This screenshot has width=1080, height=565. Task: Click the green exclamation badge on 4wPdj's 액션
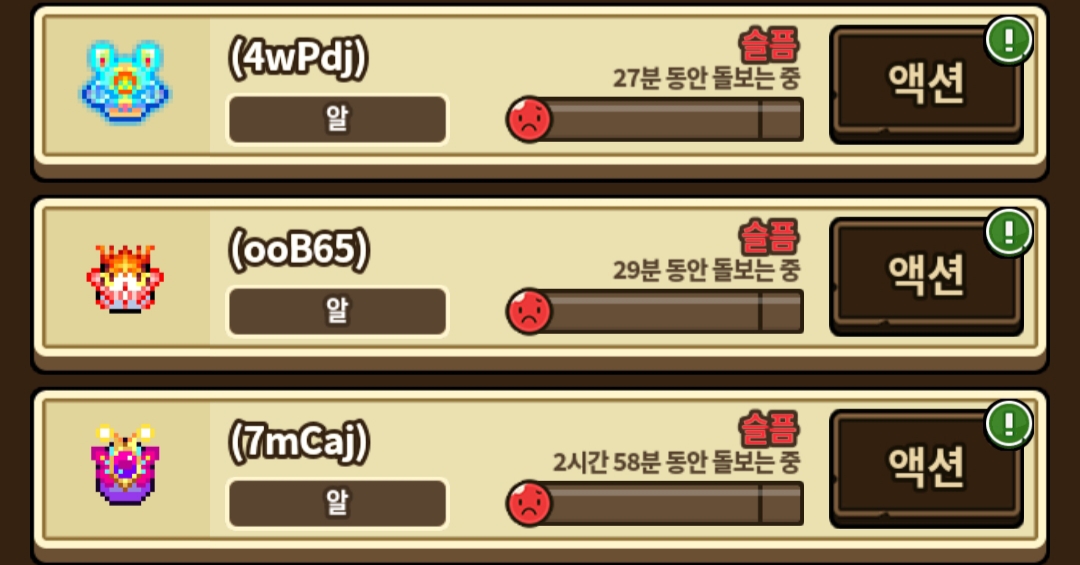pos(1009,41)
